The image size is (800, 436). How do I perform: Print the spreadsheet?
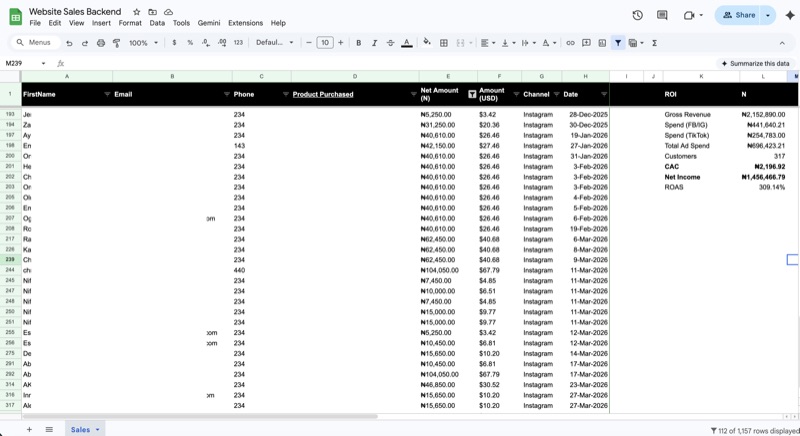(101, 43)
